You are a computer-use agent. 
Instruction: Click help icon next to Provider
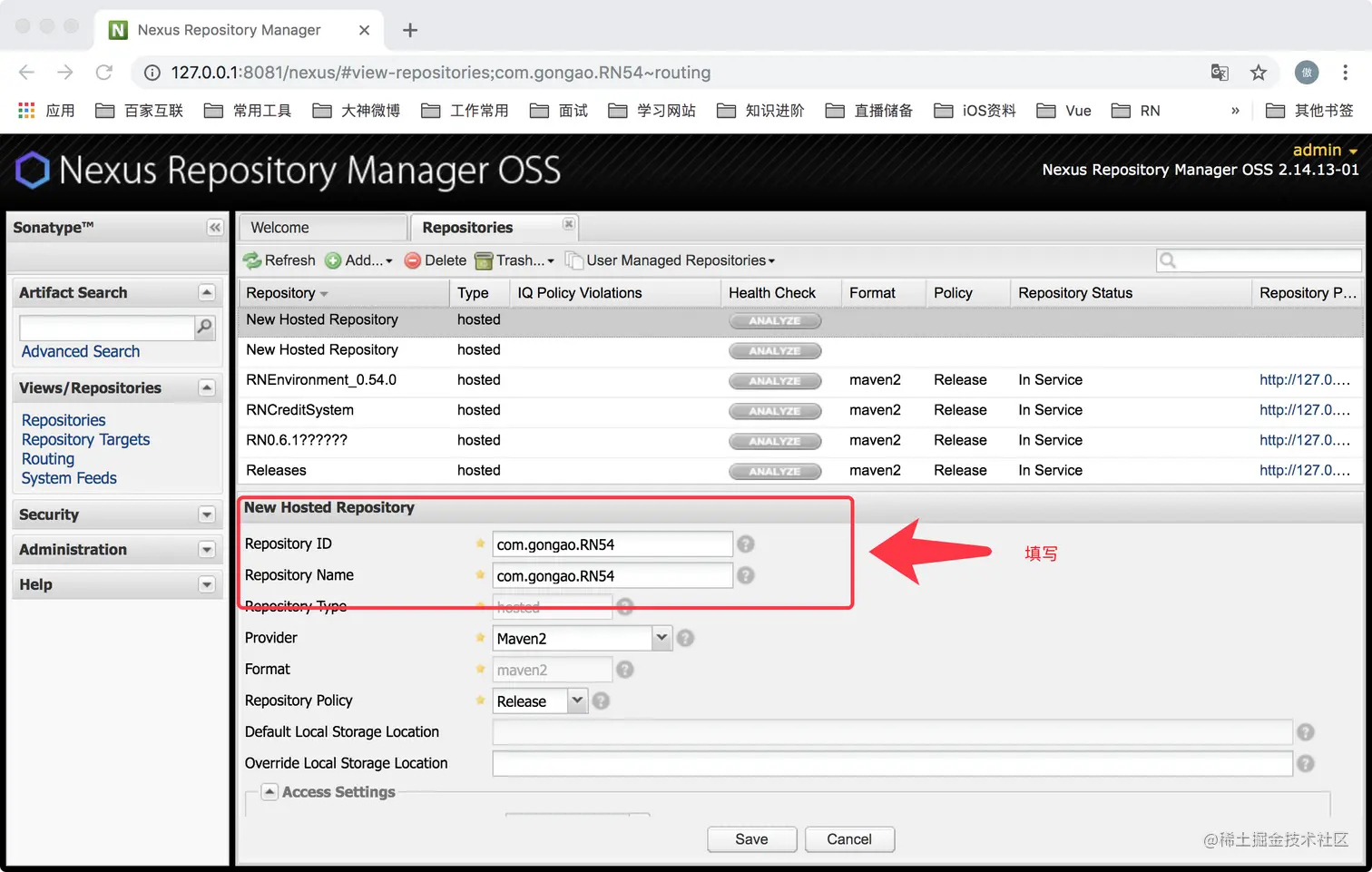point(685,638)
